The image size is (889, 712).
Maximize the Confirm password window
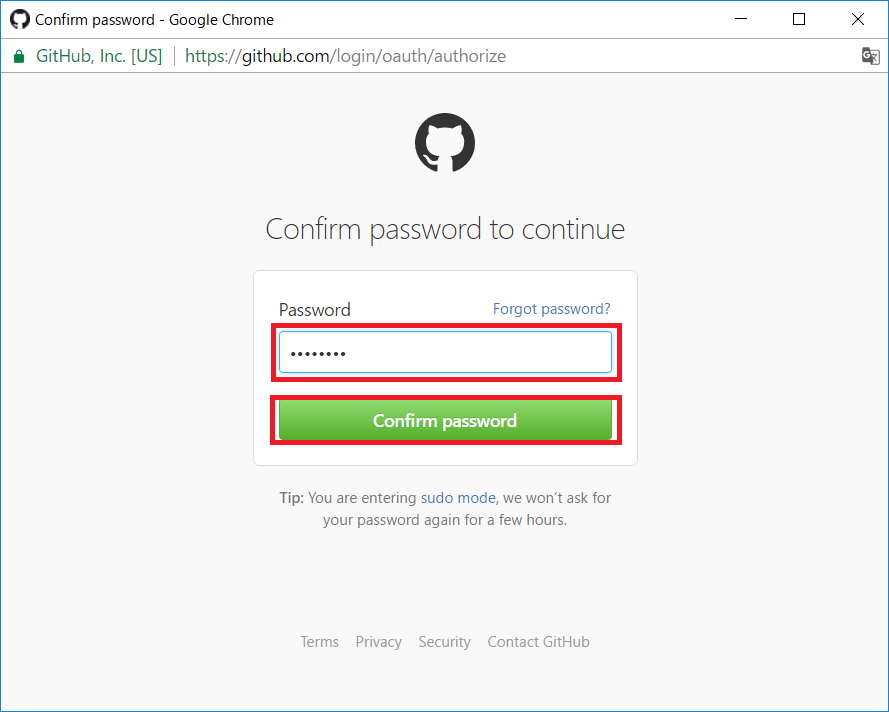pyautogui.click(x=799, y=19)
